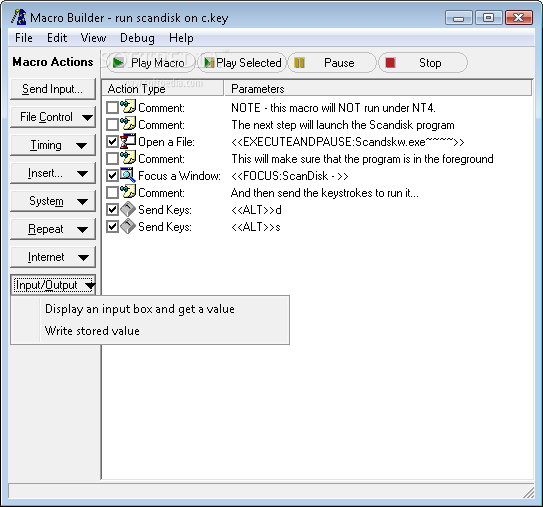Click the Parameters column header

[x=378, y=89]
